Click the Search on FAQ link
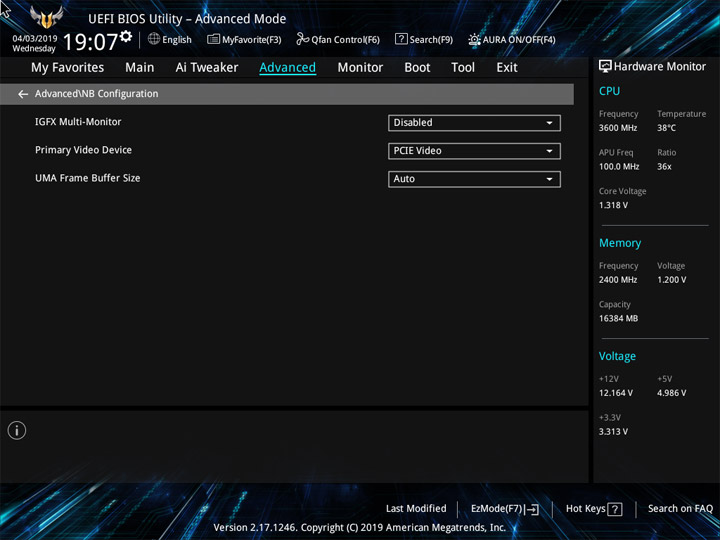Screen dimensions: 720x540 680,509
